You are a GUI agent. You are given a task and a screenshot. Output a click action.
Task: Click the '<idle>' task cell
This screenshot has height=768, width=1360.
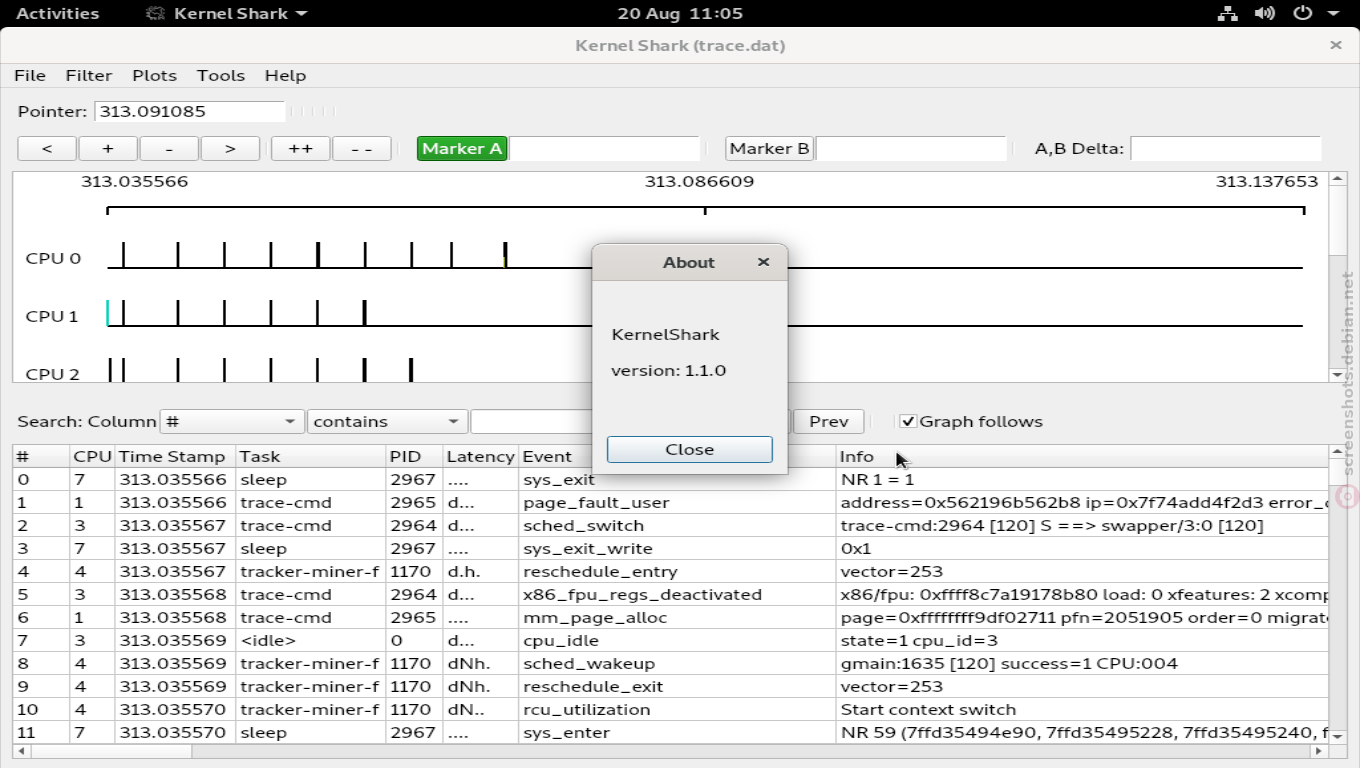click(311, 640)
